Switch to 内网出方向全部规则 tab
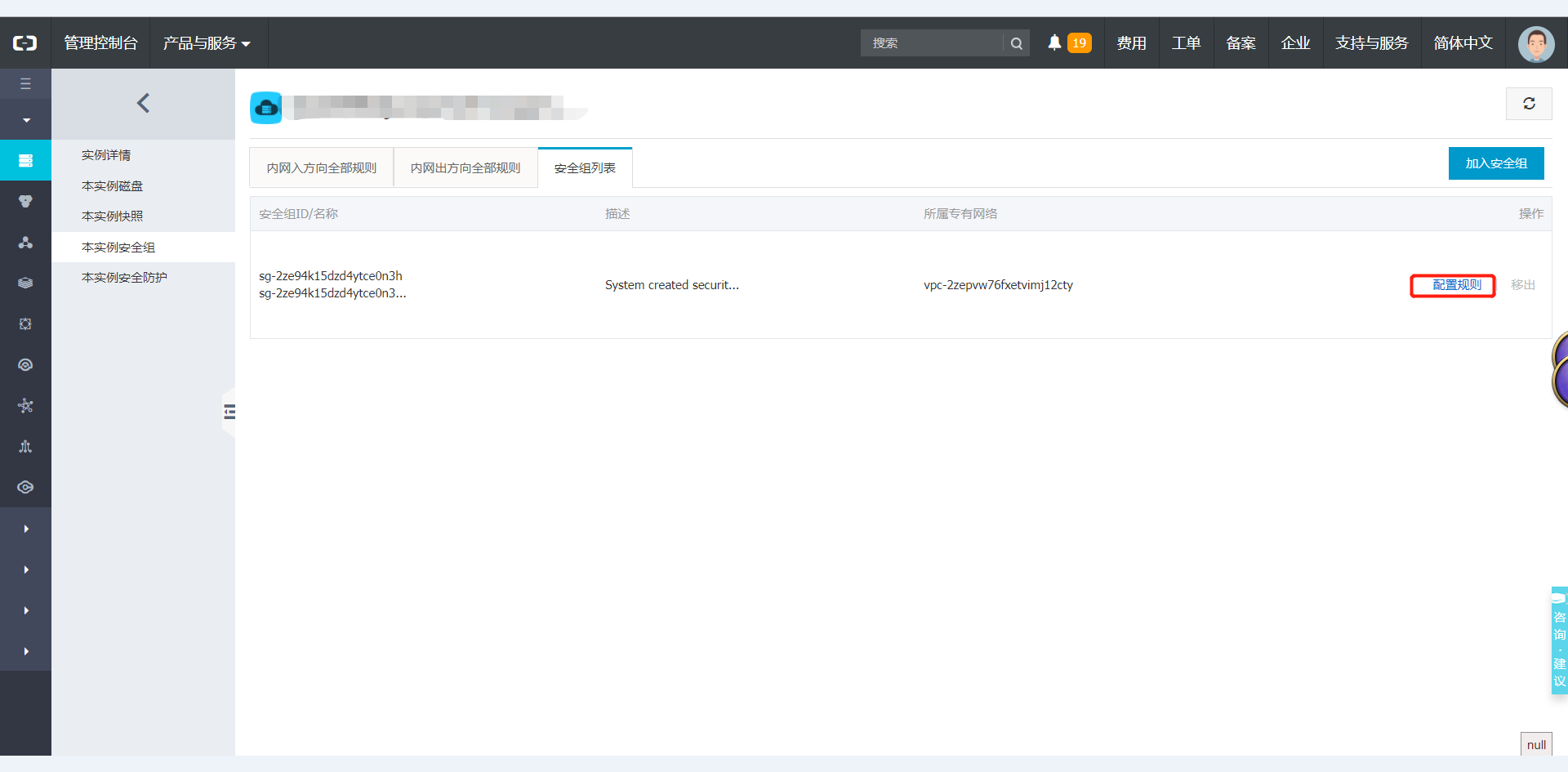 pos(465,167)
